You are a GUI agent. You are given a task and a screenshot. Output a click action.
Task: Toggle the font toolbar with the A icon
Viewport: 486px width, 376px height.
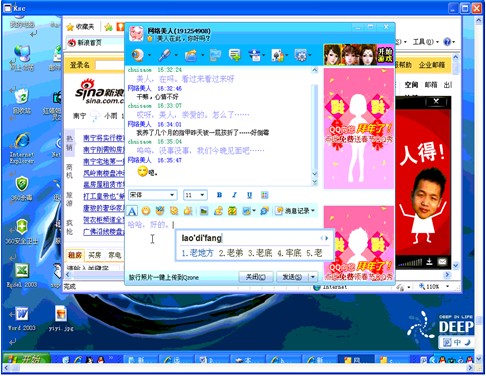tap(132, 211)
